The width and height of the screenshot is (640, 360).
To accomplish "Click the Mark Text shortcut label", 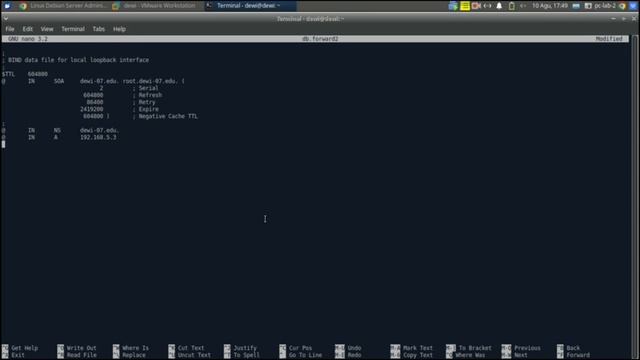I will 418,348.
